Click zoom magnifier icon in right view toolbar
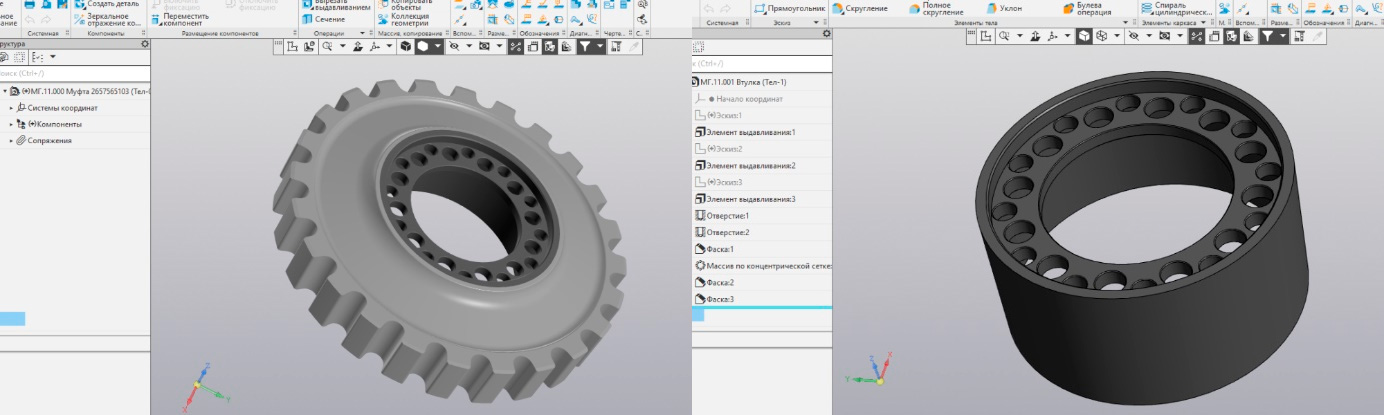 1004,36
